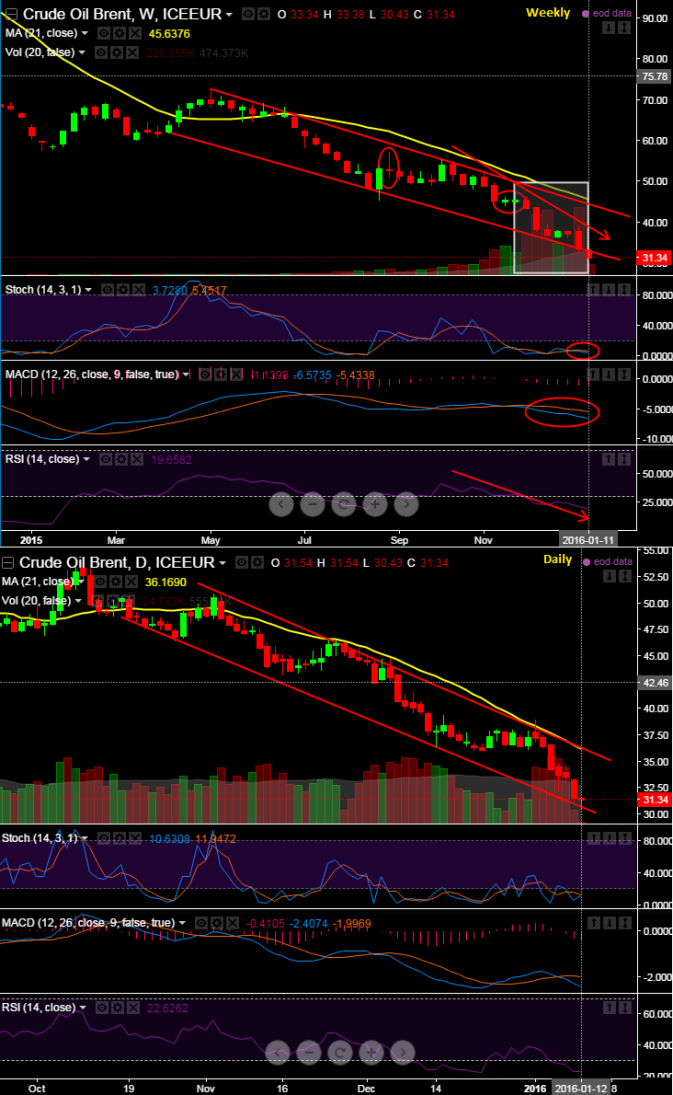Zoom out weekly chart with minus button
Image resolution: width=673 pixels, height=1095 pixels.
(x=313, y=504)
